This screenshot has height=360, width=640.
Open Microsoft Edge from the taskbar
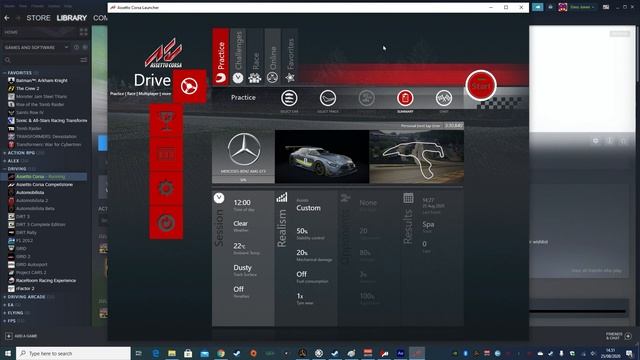pos(156,353)
